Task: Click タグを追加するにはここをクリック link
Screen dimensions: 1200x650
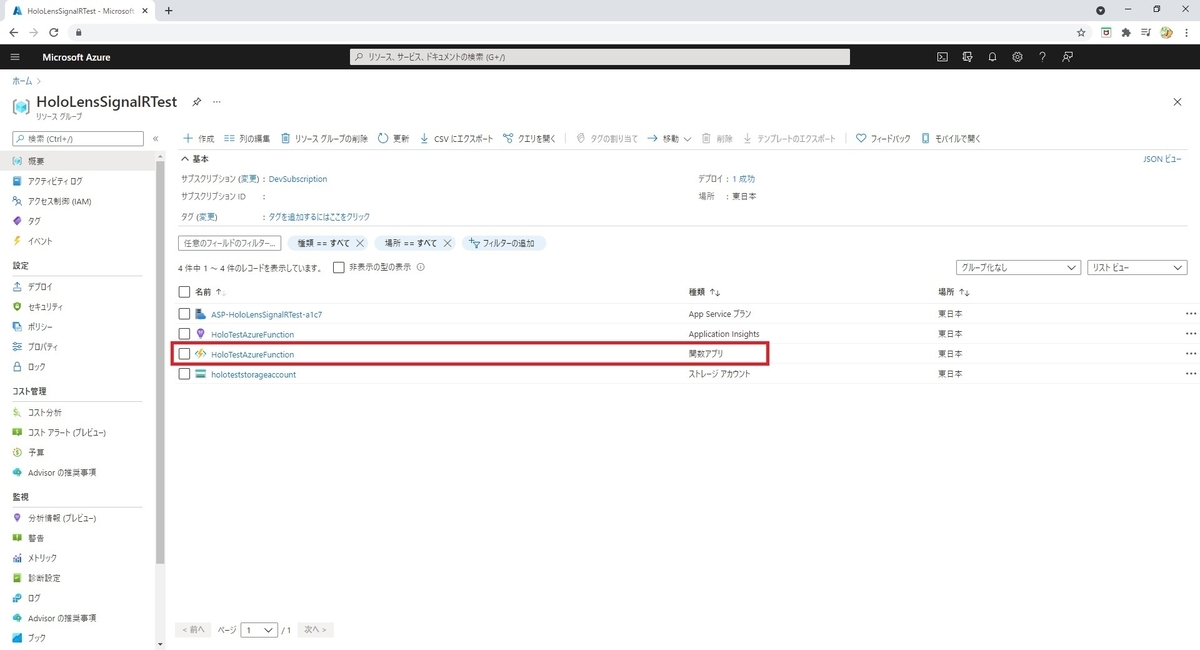Action: pos(319,216)
